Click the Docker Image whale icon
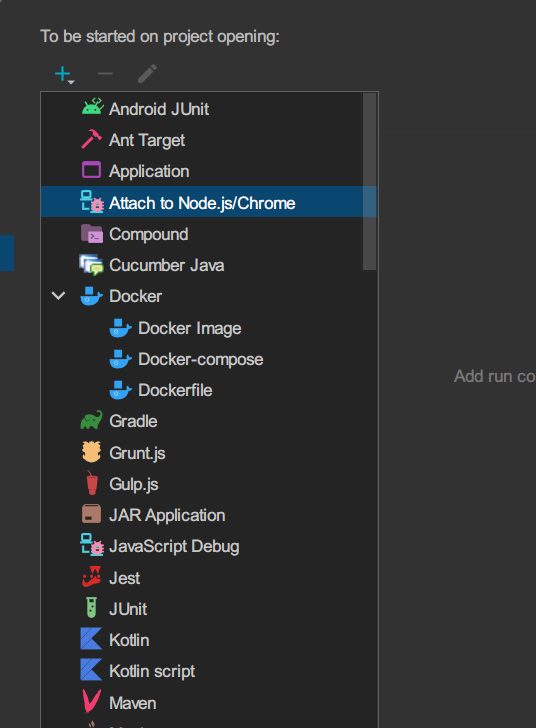 (120, 328)
